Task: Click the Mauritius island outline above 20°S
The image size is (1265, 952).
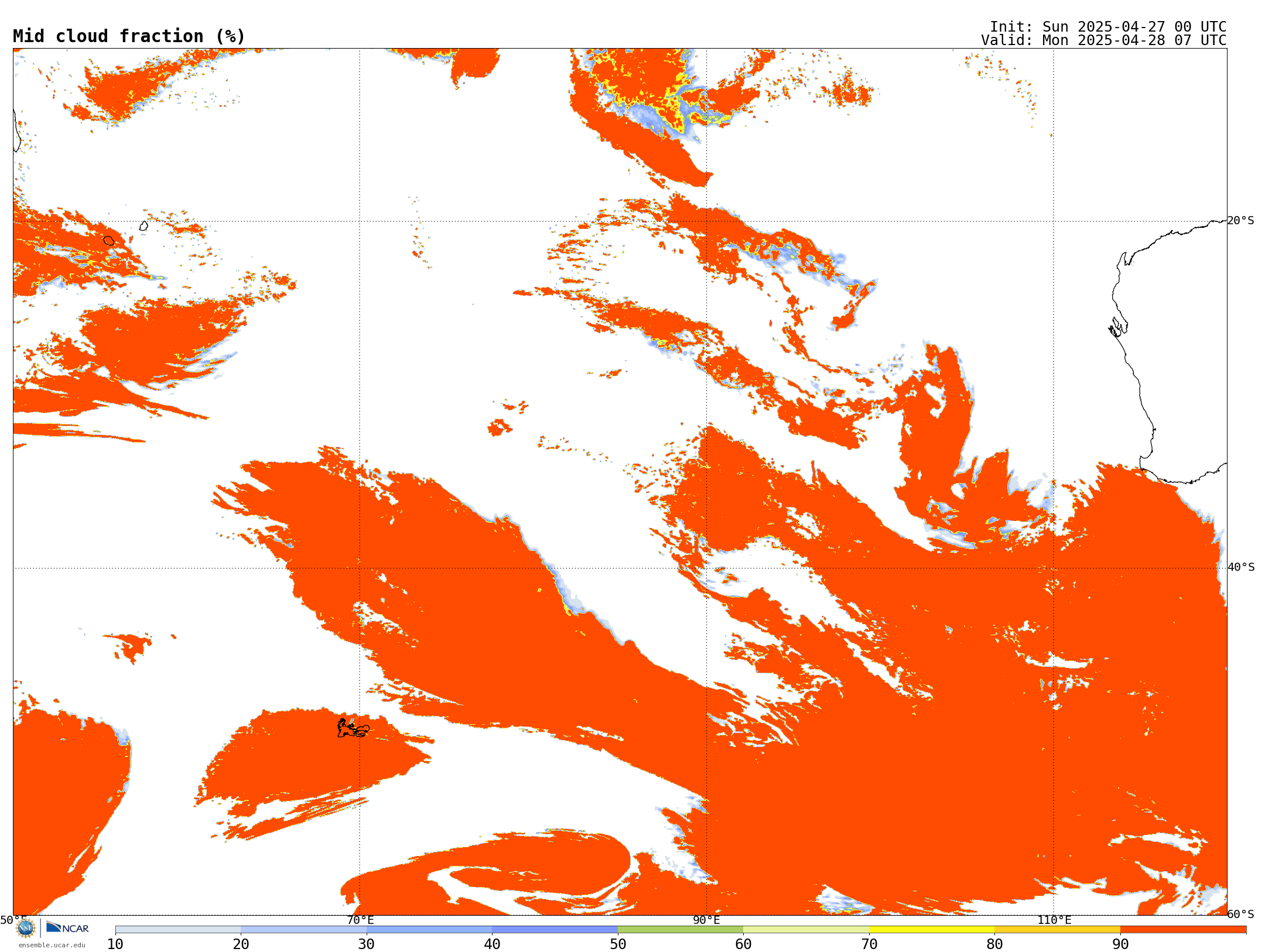Action: click(143, 225)
